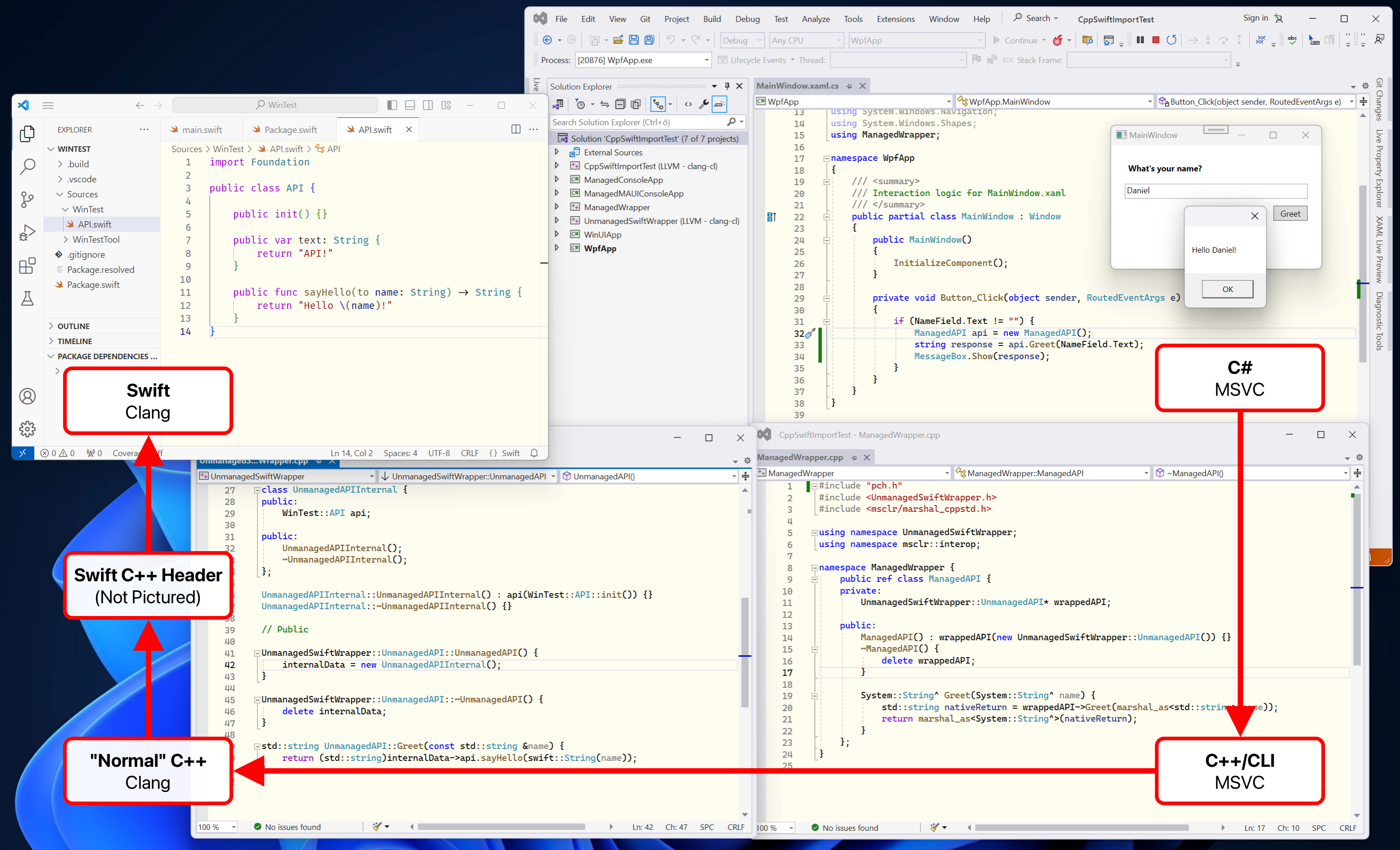Toggle primary side bar layout icon
The height and width of the screenshot is (850, 1400).
pyautogui.click(x=392, y=105)
